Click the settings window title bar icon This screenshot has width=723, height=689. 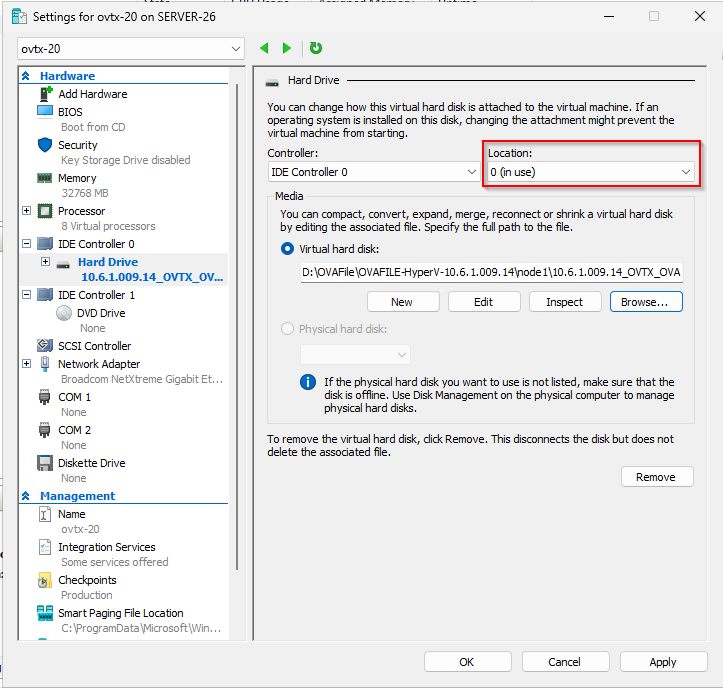click(19, 17)
